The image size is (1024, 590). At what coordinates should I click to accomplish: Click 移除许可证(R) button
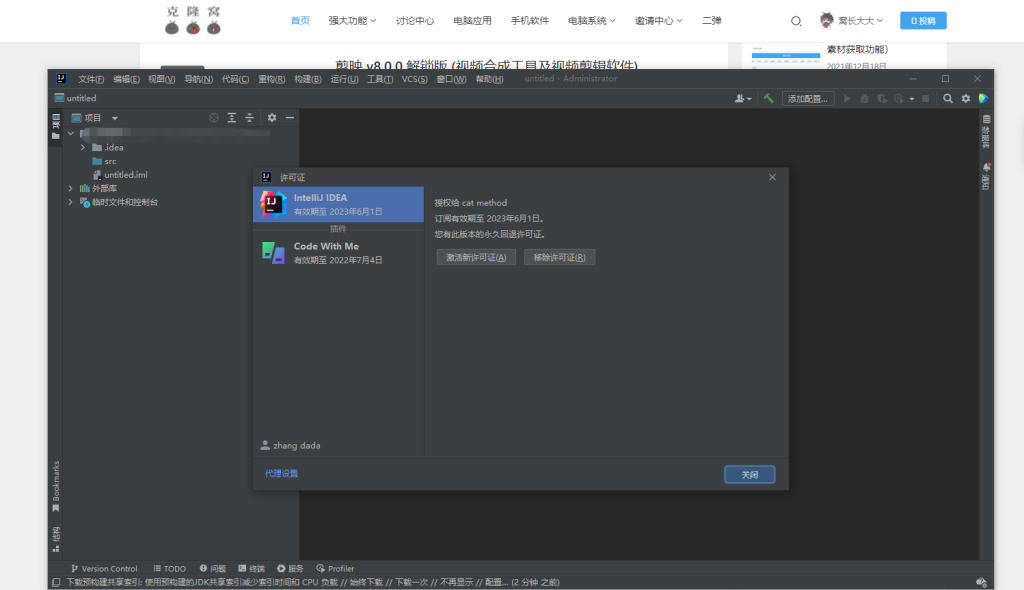click(560, 257)
